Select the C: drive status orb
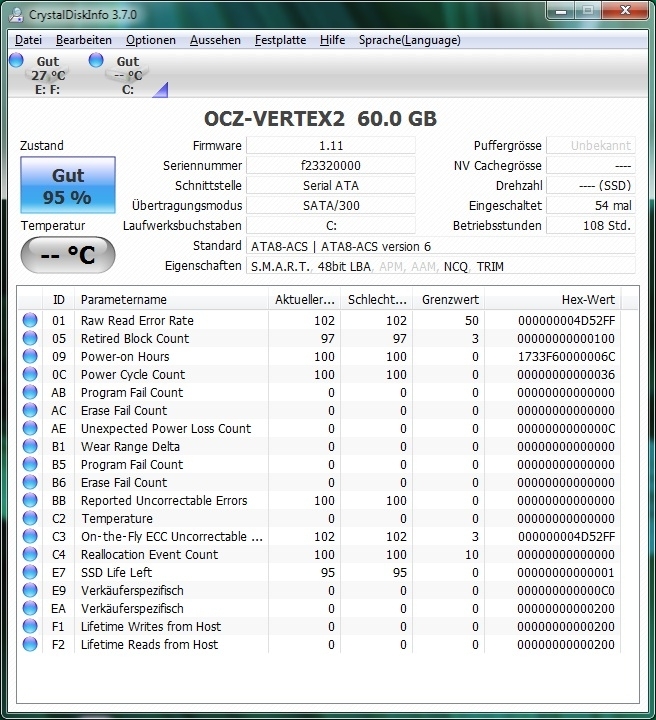Image resolution: width=656 pixels, height=720 pixels. (x=97, y=62)
